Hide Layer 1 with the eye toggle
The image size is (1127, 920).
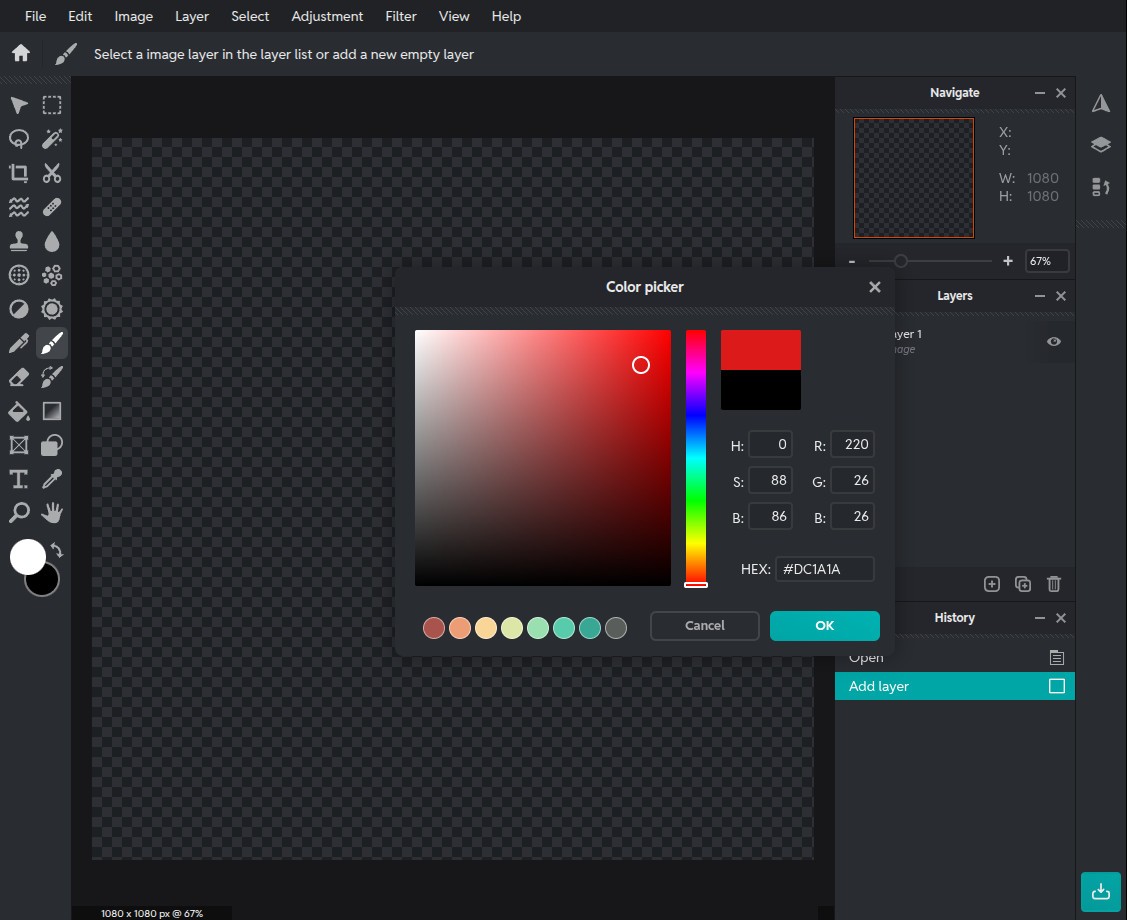click(1053, 341)
